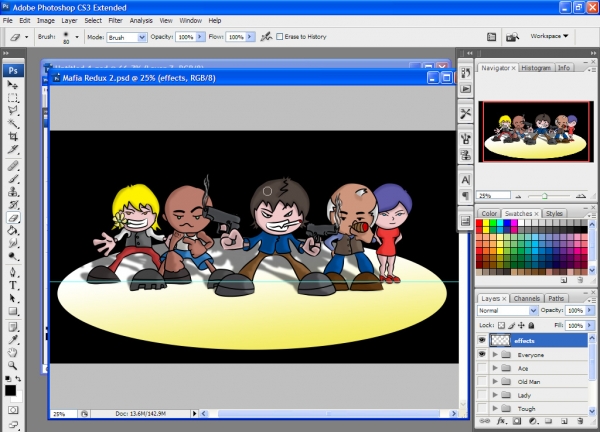Select the Magic Wand tool
Screen dimensions: 600x432
coord(13,124)
